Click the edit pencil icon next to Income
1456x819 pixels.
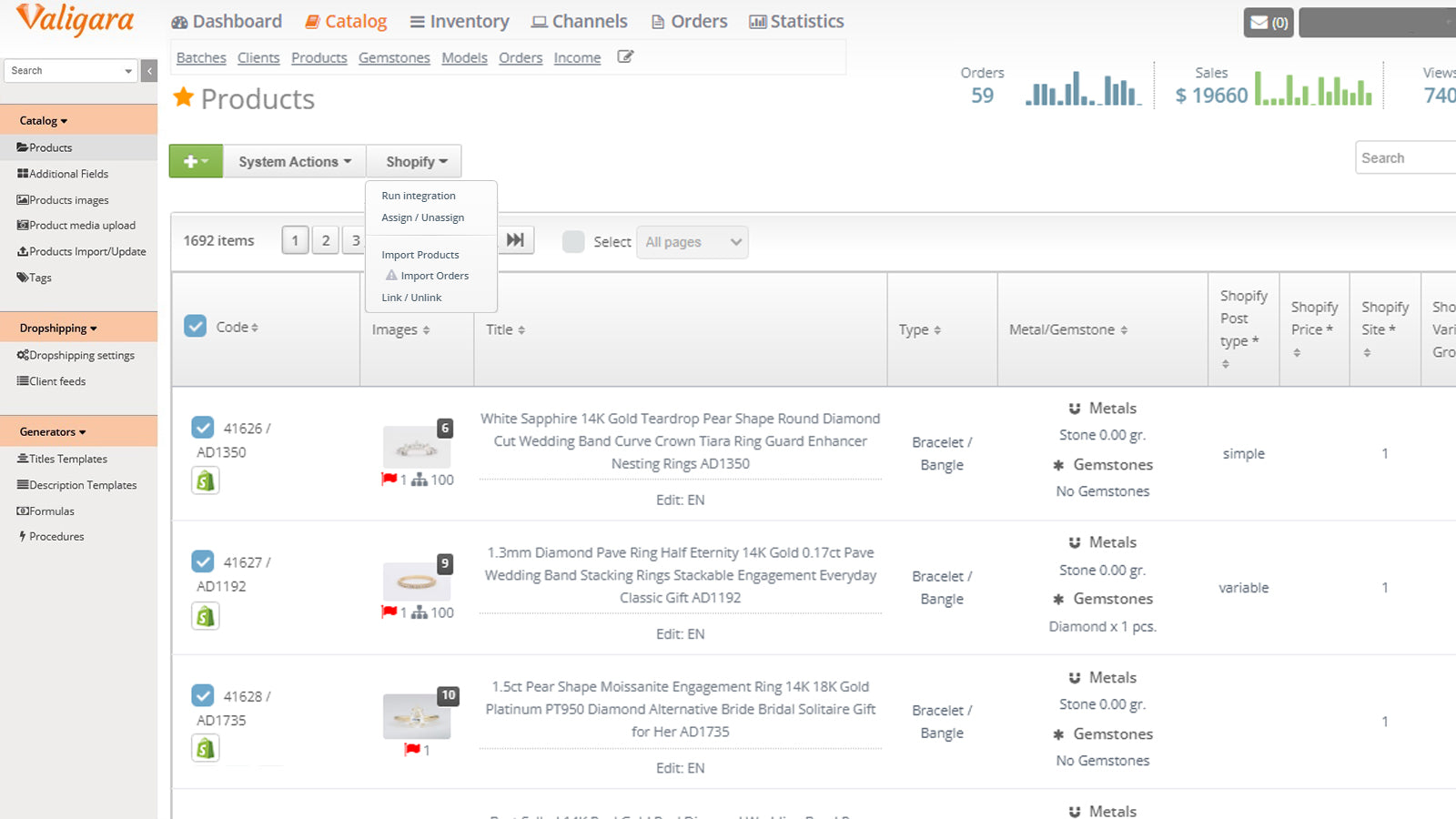tap(625, 56)
